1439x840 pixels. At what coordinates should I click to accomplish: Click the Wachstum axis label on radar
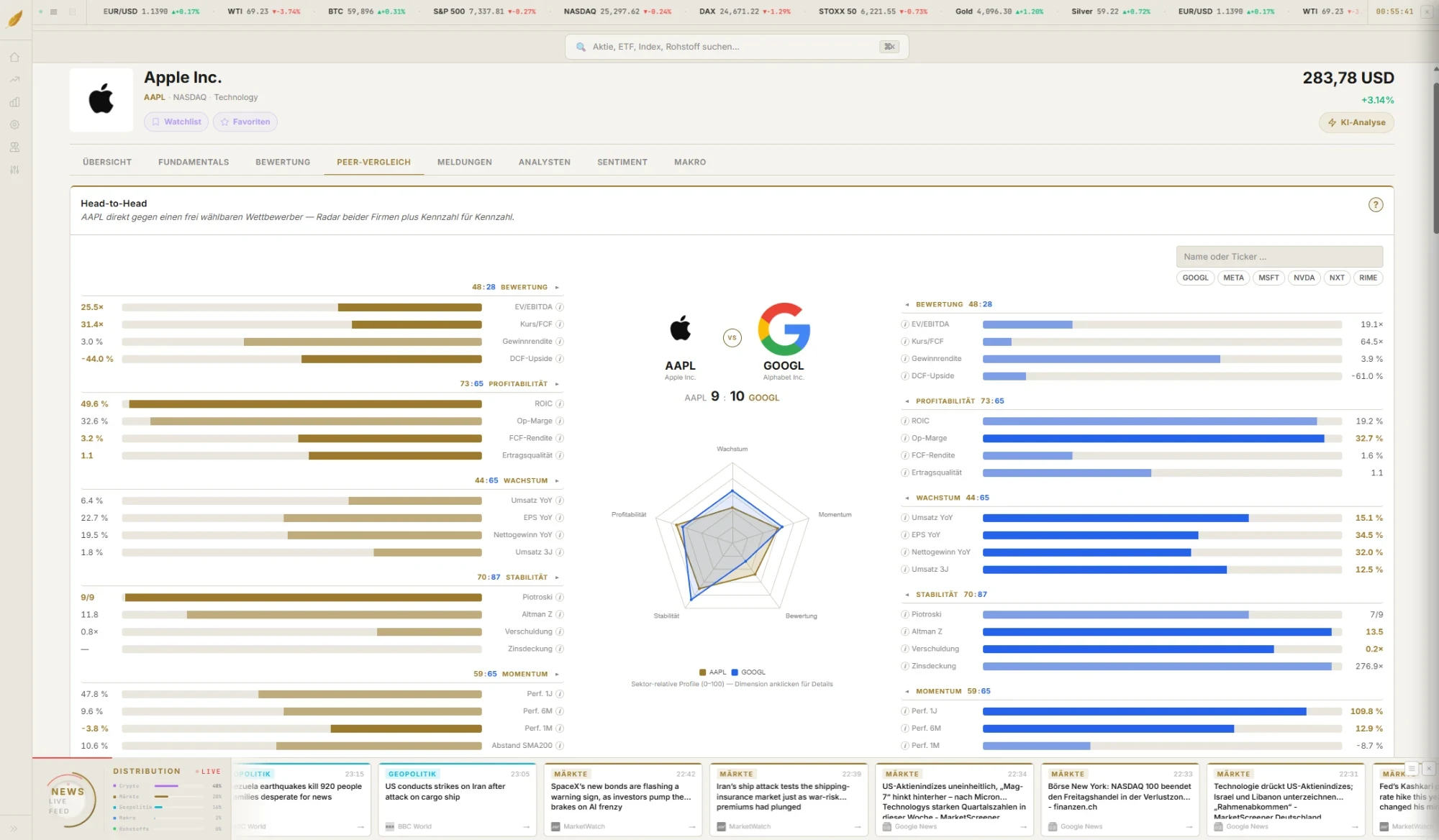(732, 449)
